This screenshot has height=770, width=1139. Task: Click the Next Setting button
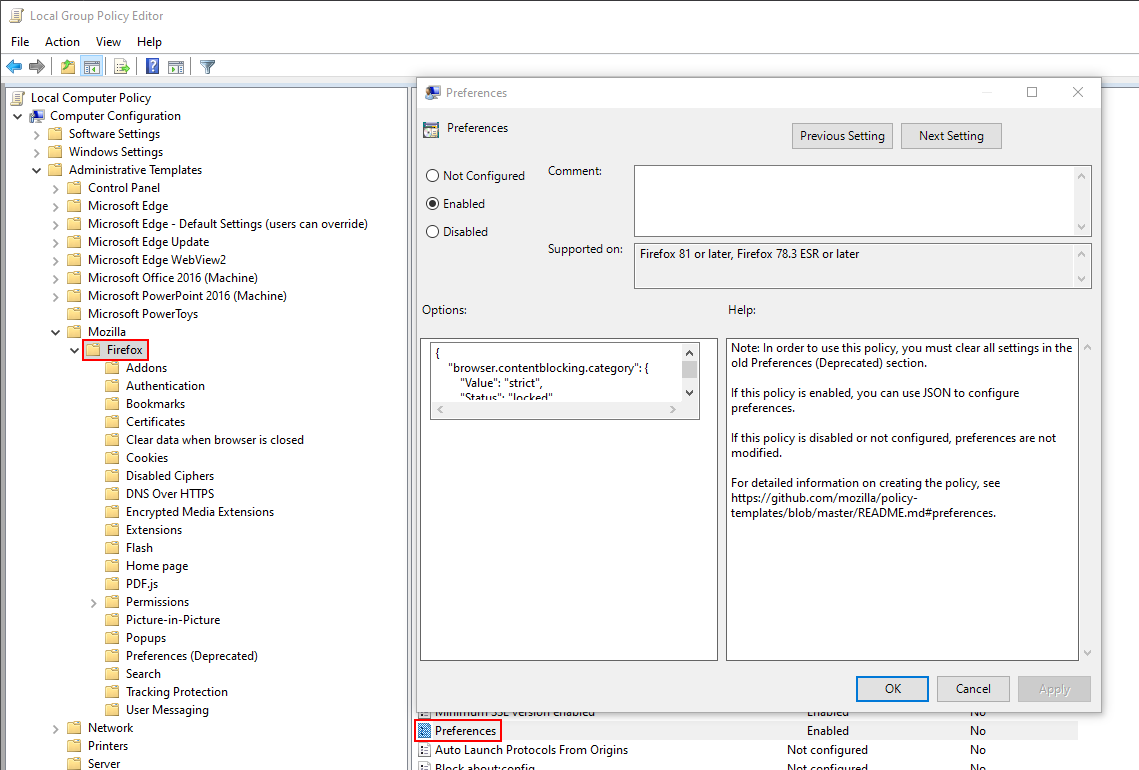click(x=951, y=136)
